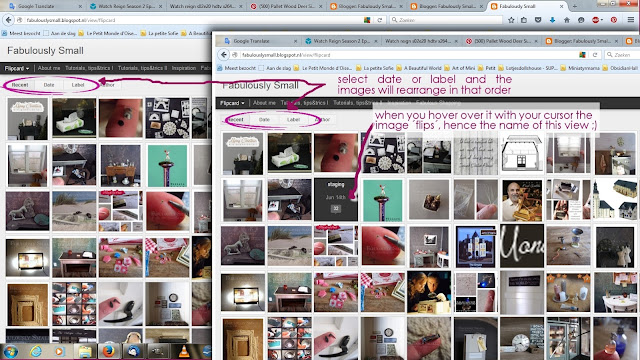Image resolution: width=640 pixels, height=360 pixels.
Task: Switch to Watch reign s02e20 tab in back window
Action: tap(207, 6)
